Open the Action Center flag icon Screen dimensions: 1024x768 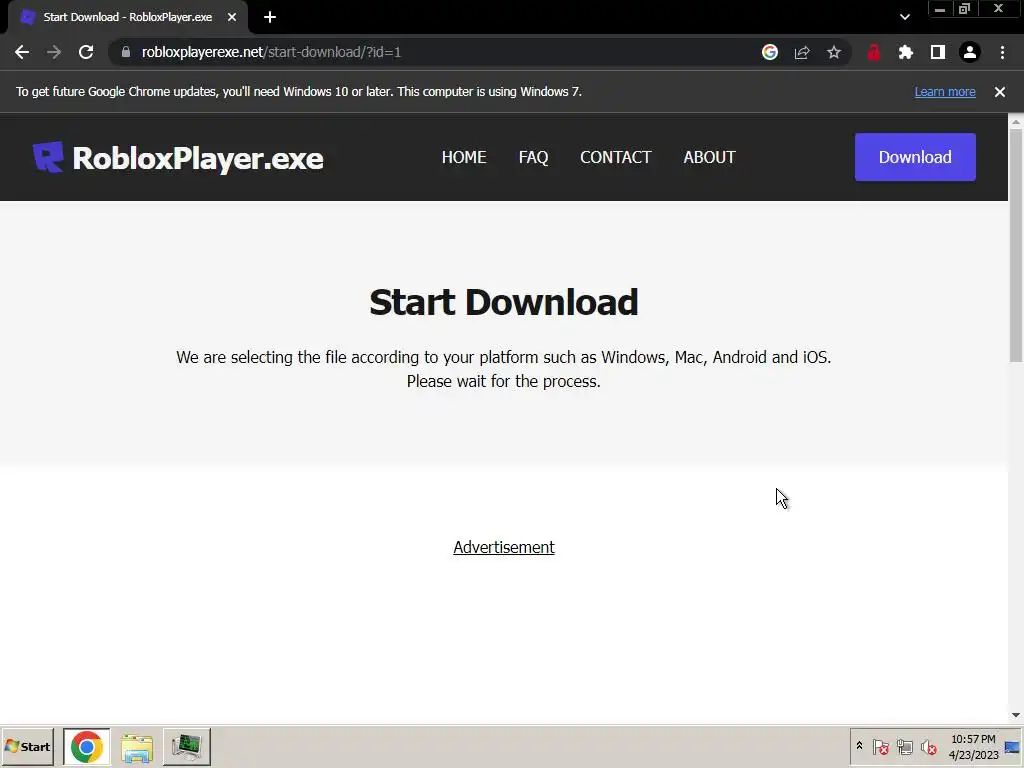click(x=880, y=746)
